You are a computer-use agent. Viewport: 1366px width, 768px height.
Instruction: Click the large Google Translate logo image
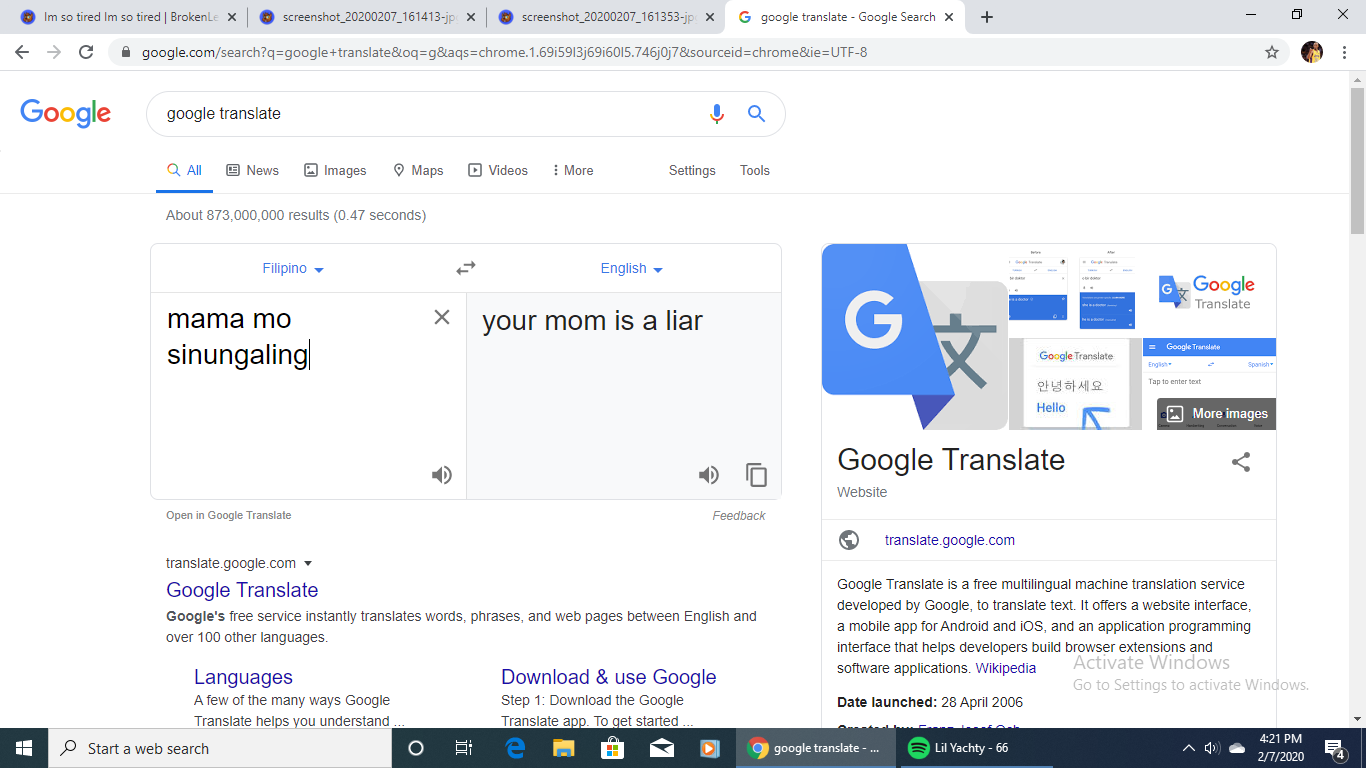point(914,337)
